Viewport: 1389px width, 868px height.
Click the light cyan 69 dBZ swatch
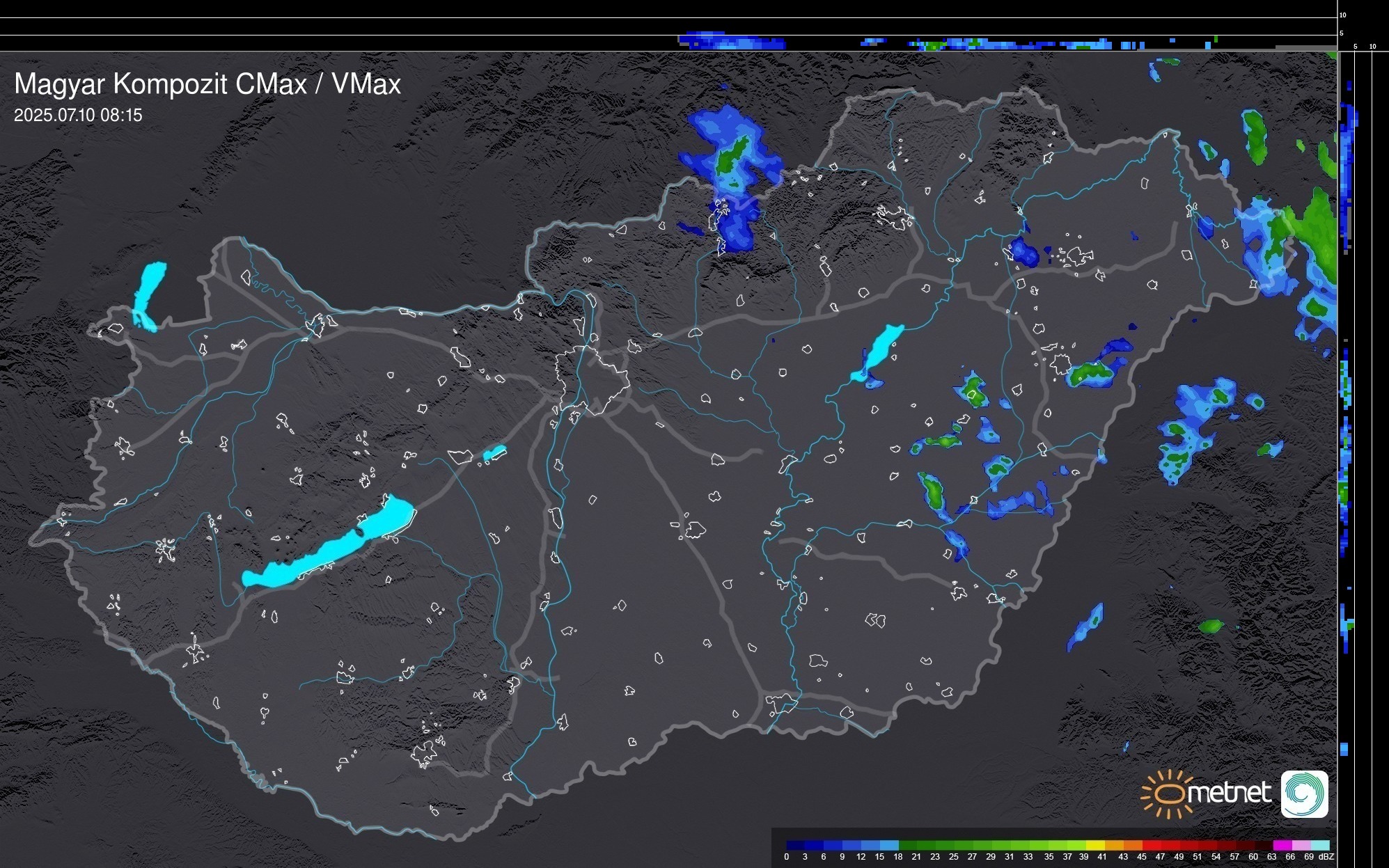click(1321, 845)
